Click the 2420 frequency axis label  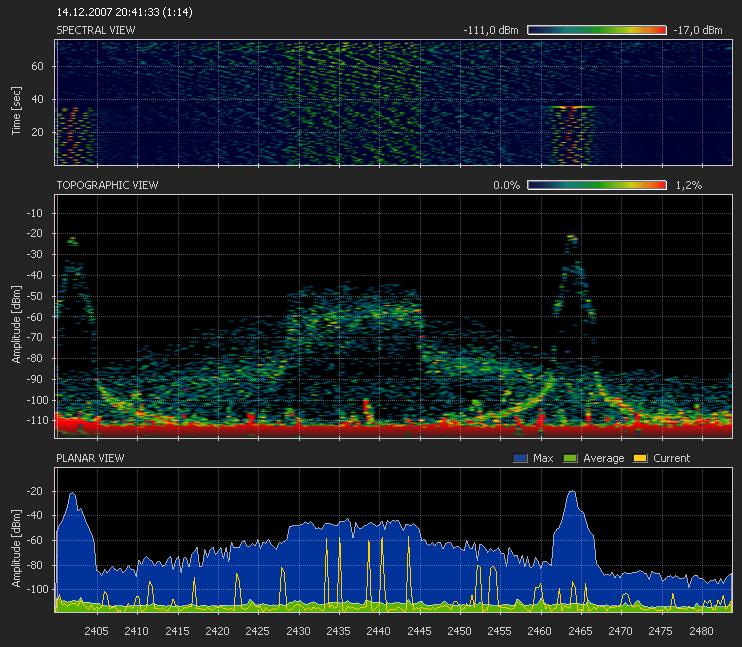218,631
